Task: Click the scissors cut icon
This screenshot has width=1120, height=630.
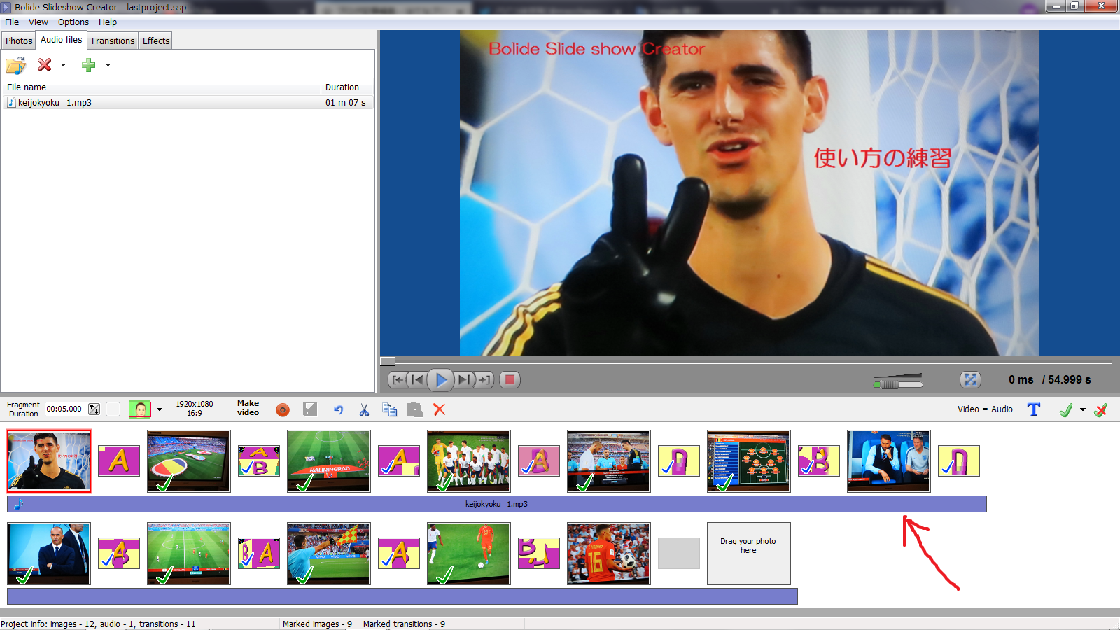Action: [364, 409]
